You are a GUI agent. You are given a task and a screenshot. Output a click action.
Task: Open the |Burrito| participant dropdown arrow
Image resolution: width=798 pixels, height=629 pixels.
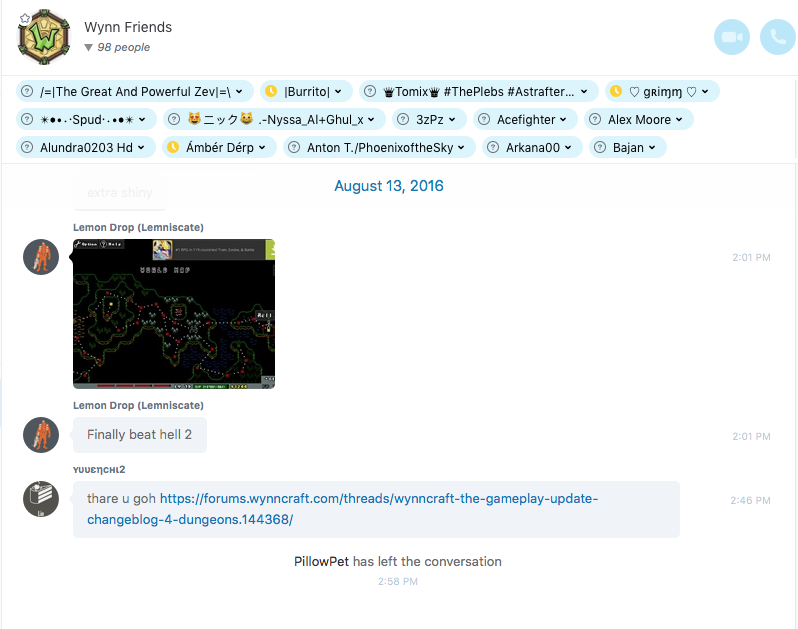point(338,92)
